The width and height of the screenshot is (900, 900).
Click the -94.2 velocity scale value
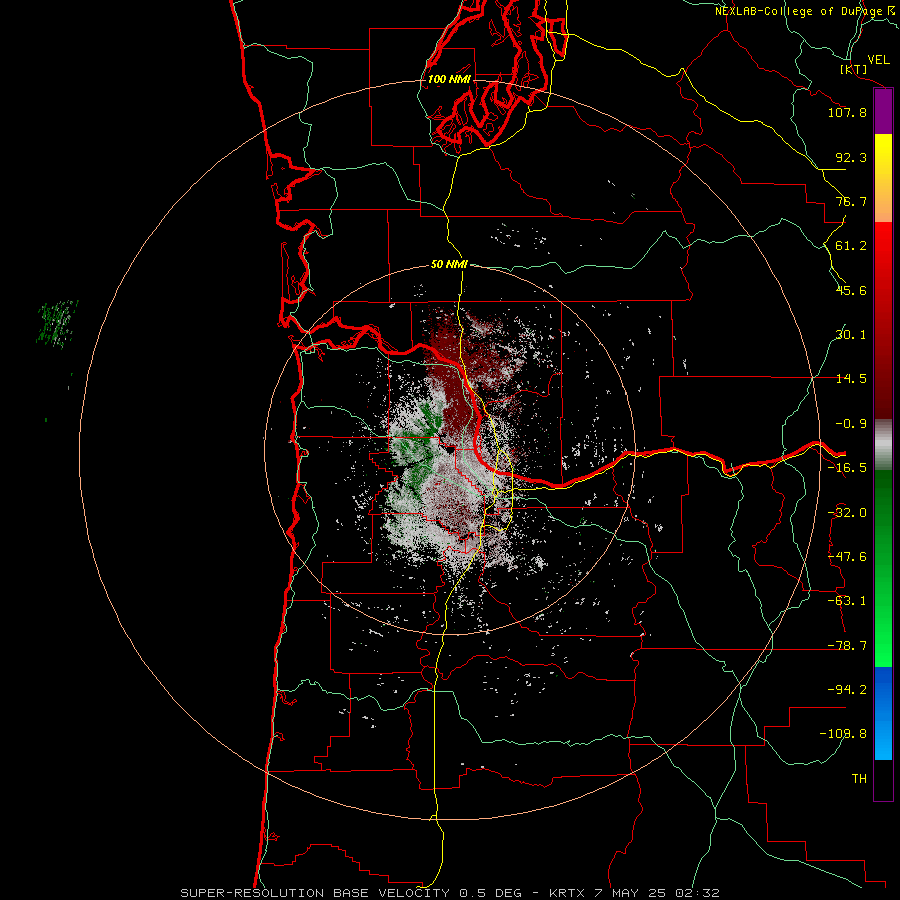click(x=847, y=690)
